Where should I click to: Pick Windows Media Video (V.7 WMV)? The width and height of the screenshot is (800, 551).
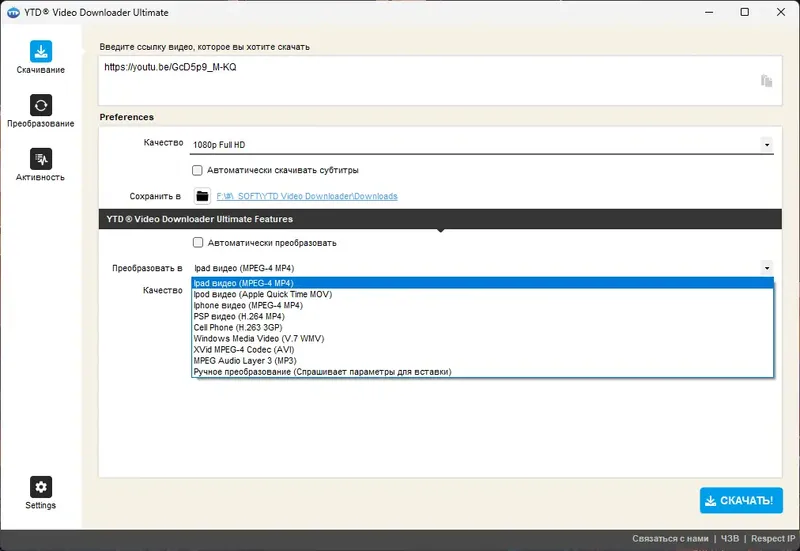pos(483,339)
